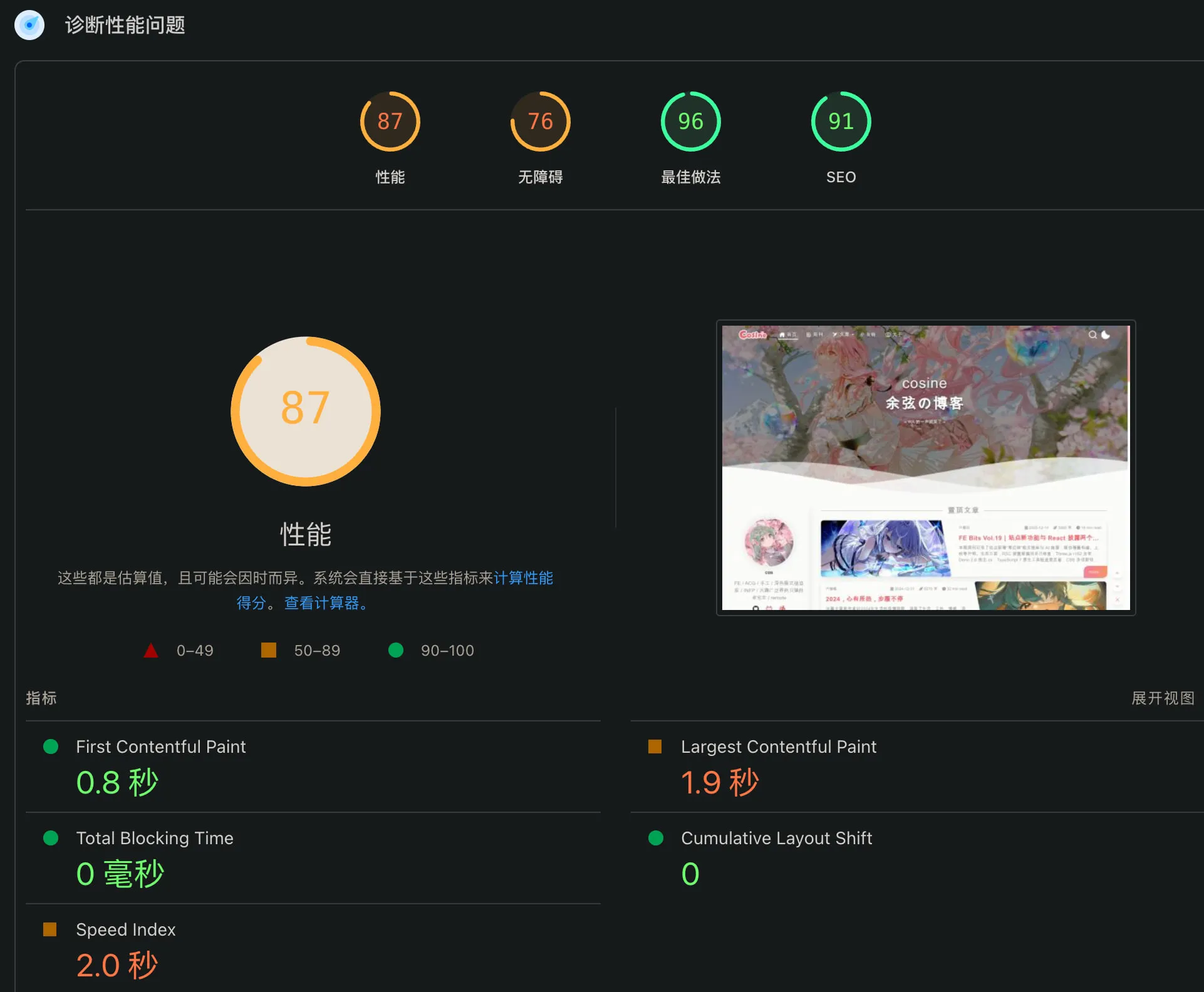Click the red triangle 0–49 legend marker
The height and width of the screenshot is (992, 1204).
click(x=150, y=650)
